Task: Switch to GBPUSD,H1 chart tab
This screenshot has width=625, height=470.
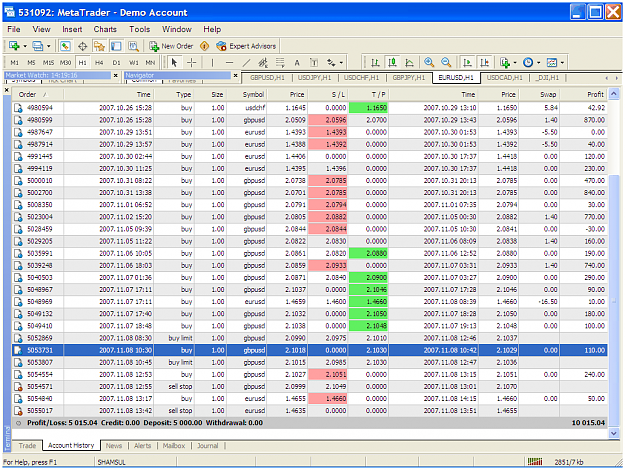Action: click(267, 78)
